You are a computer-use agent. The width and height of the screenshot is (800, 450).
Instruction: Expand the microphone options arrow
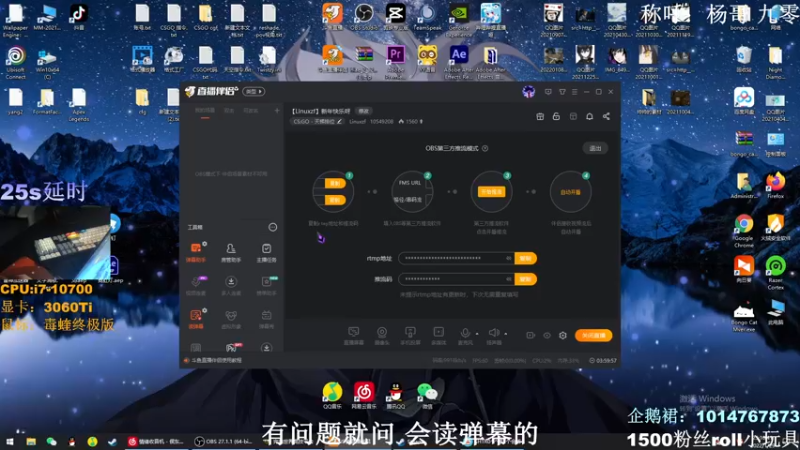477,334
